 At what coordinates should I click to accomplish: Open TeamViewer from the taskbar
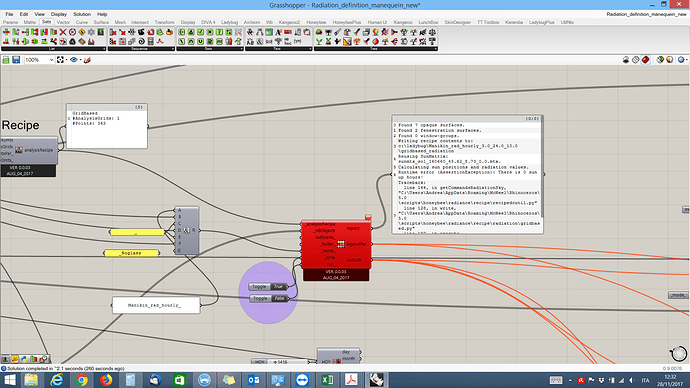point(302,380)
